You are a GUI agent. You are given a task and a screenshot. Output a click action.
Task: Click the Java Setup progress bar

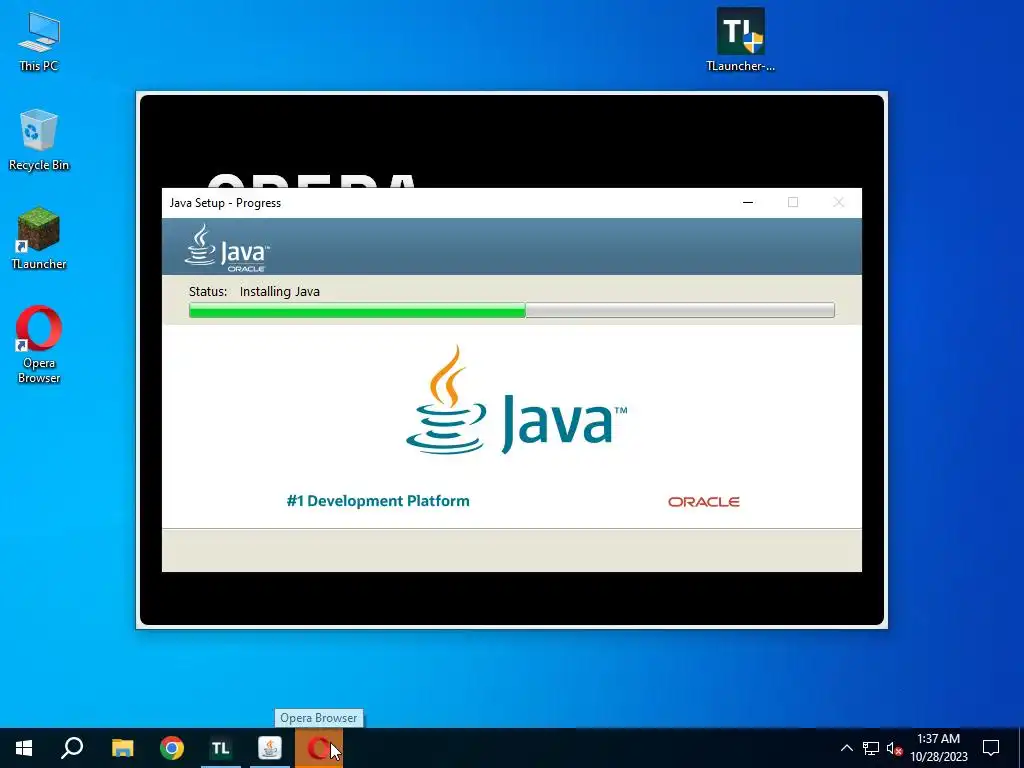(x=511, y=310)
